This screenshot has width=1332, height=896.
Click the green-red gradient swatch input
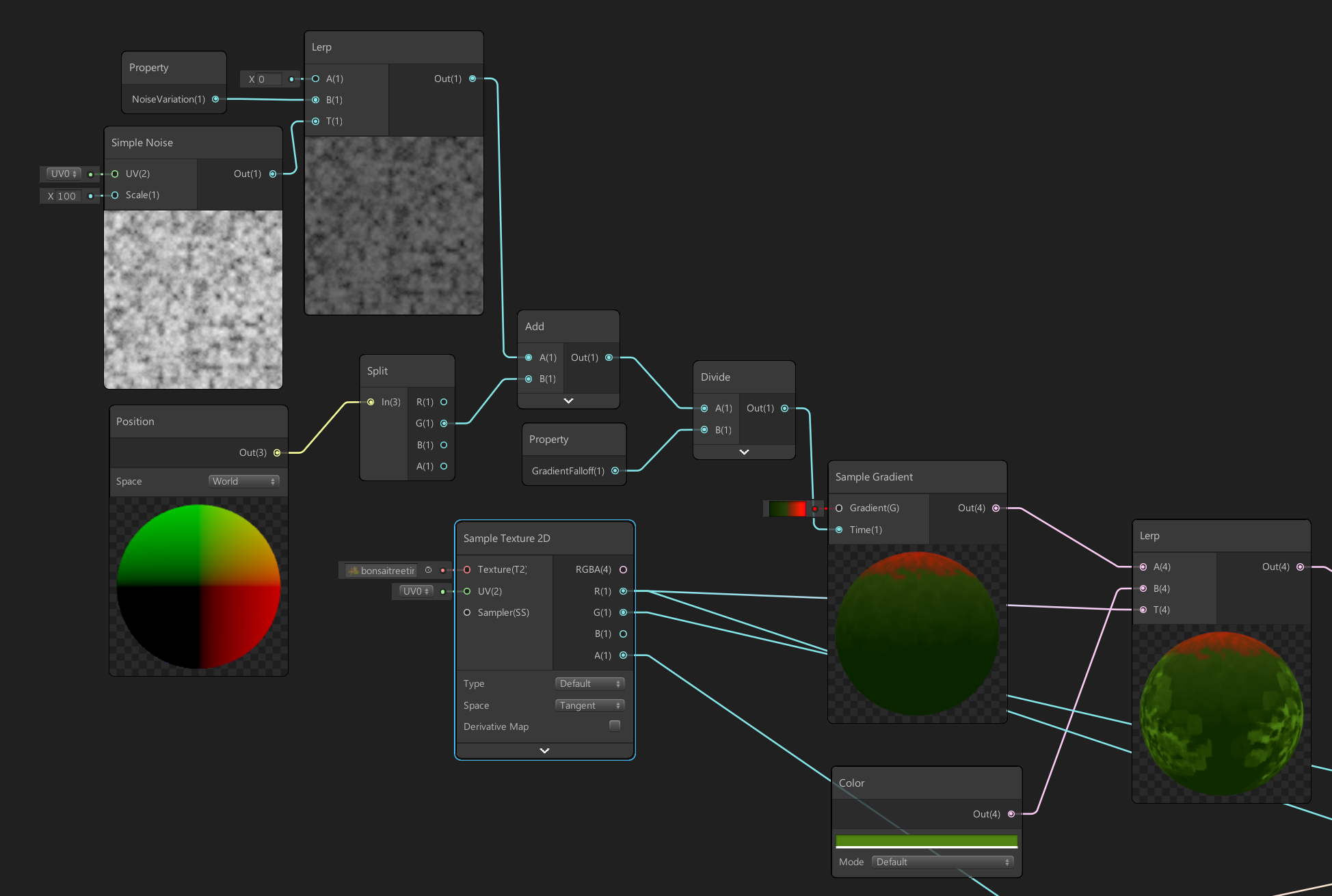tap(787, 508)
